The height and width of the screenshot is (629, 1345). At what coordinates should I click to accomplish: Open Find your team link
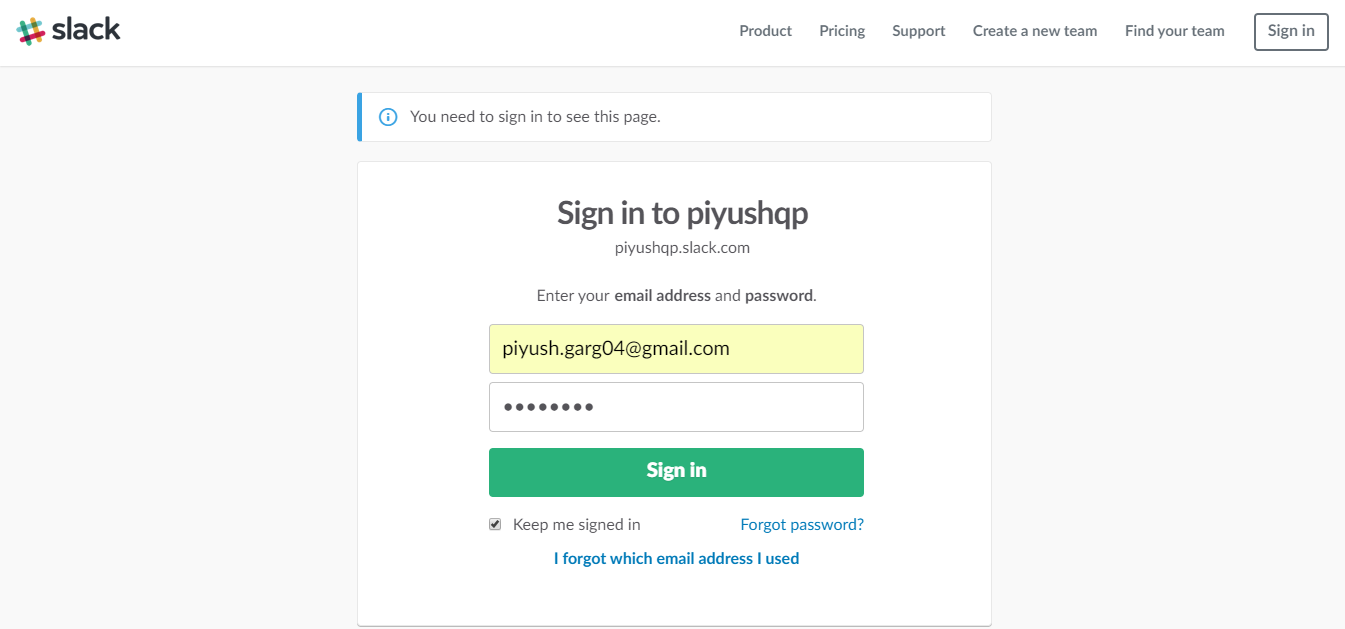pos(1174,31)
